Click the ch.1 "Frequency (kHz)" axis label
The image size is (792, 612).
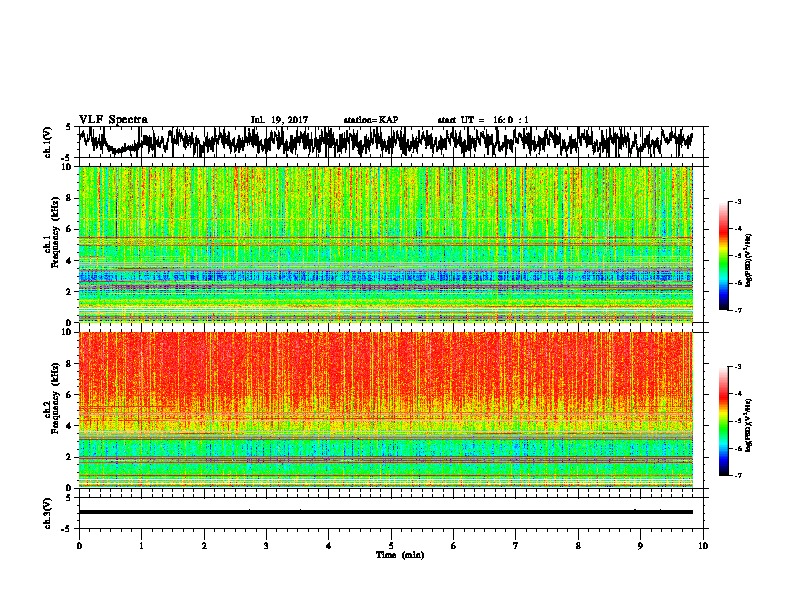click(55, 232)
